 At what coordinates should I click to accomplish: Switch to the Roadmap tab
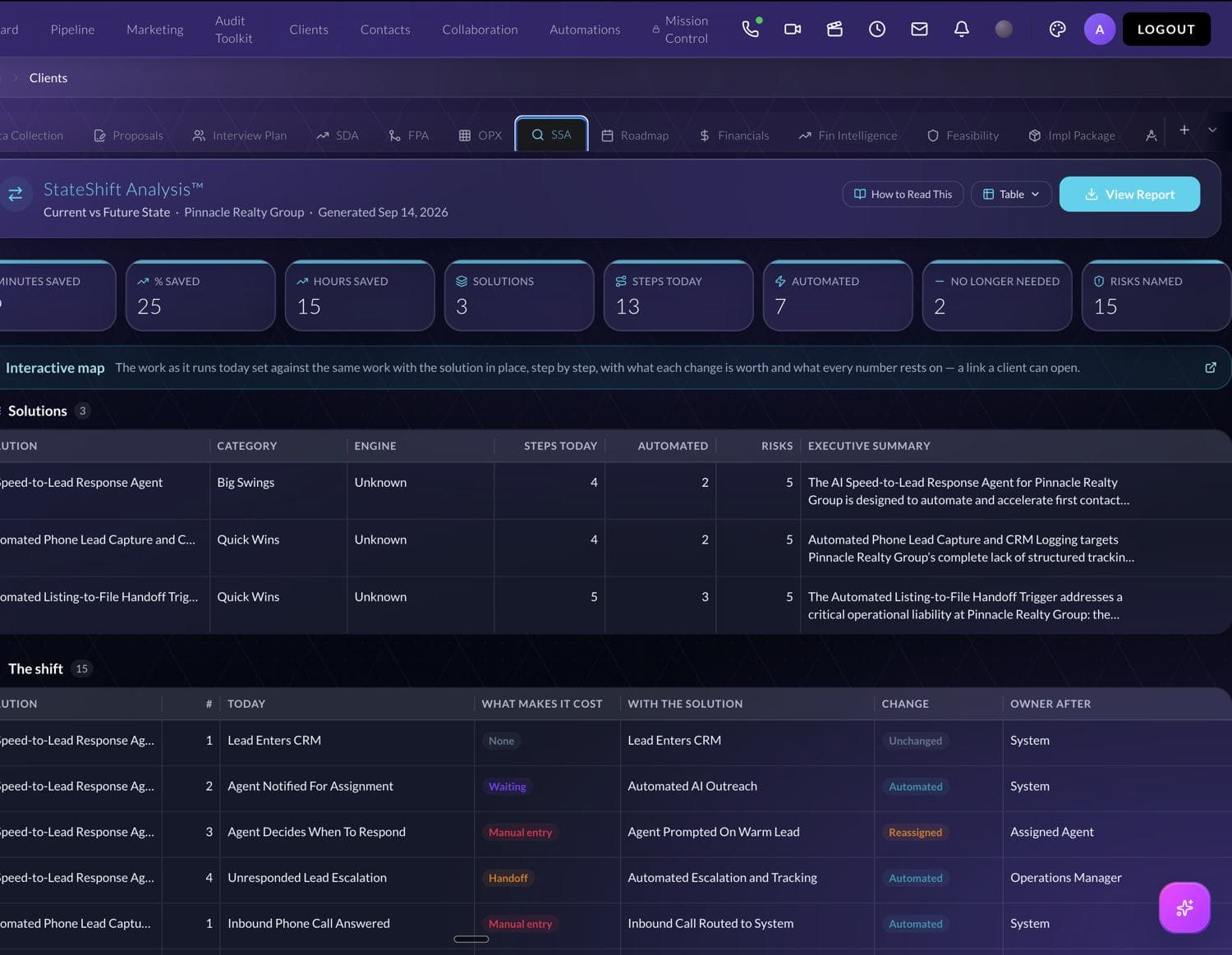click(635, 135)
